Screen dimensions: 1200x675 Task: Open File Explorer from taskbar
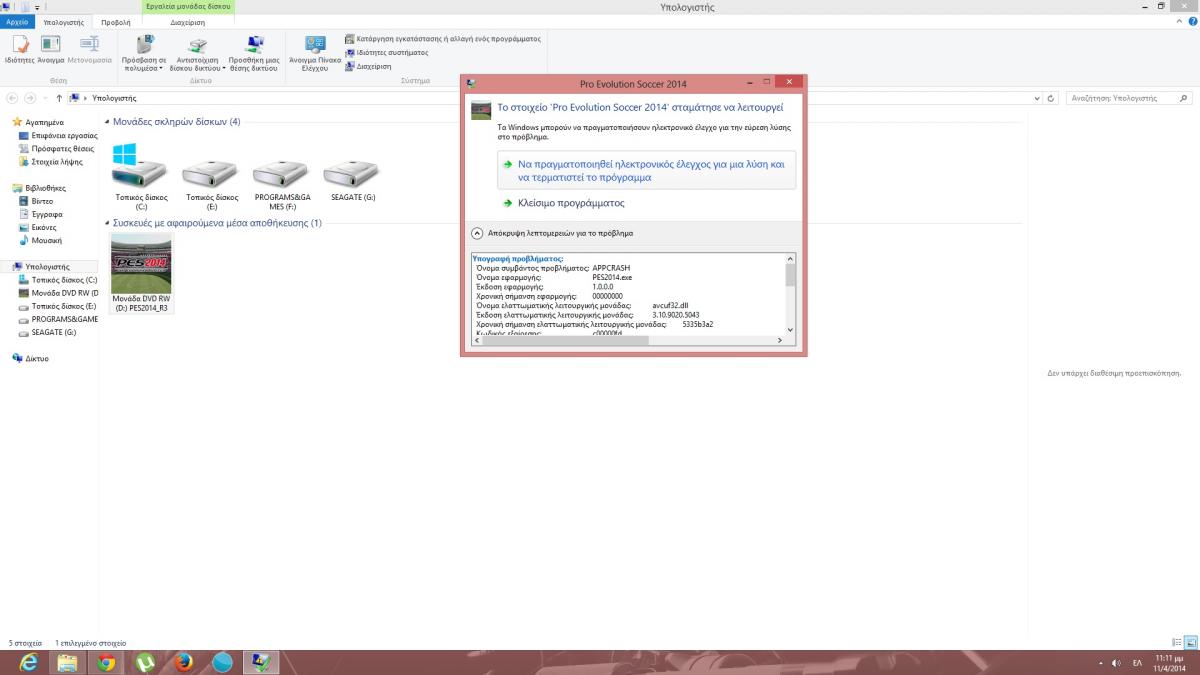pos(66,662)
